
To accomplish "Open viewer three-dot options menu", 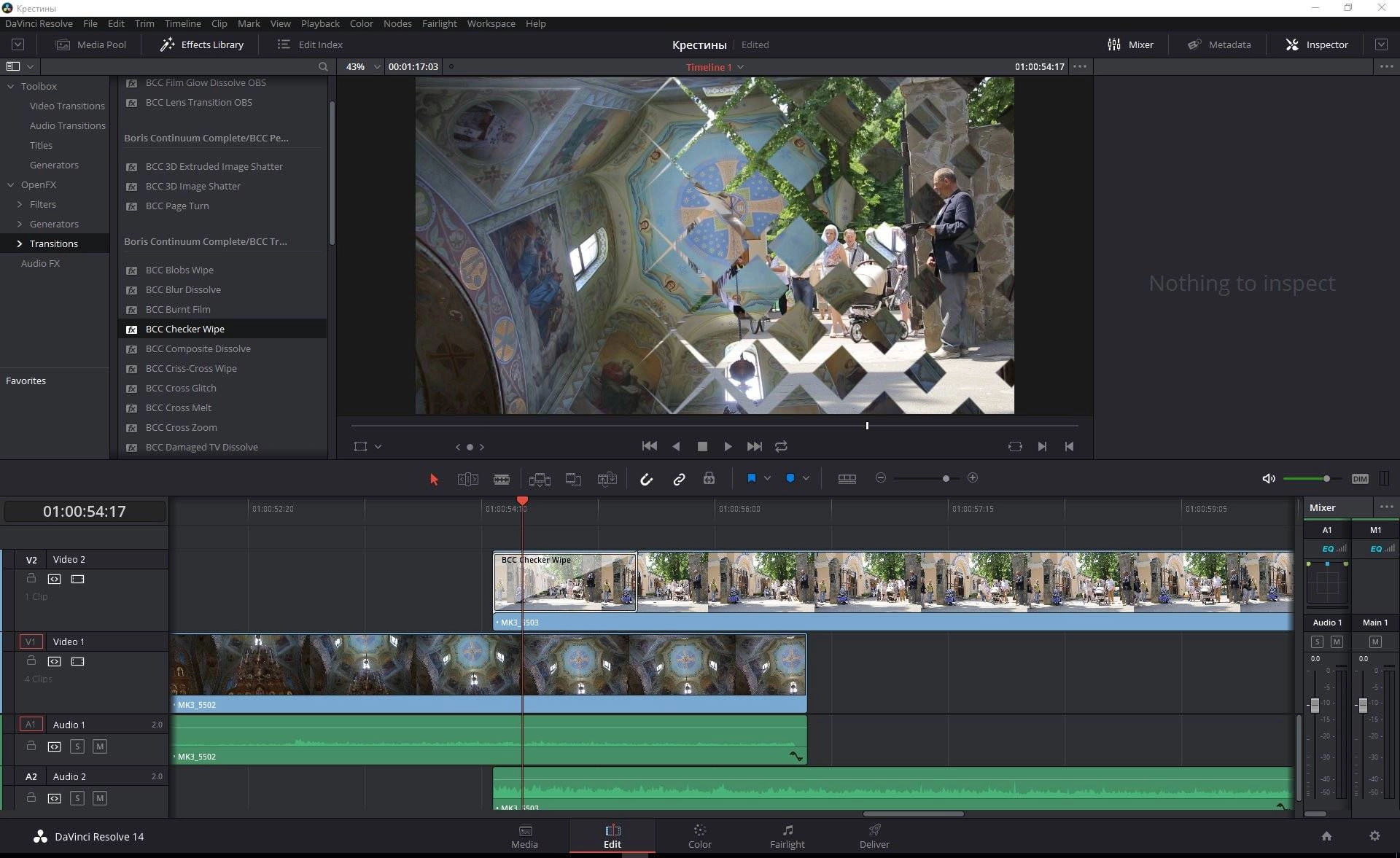I will 1080,66.
